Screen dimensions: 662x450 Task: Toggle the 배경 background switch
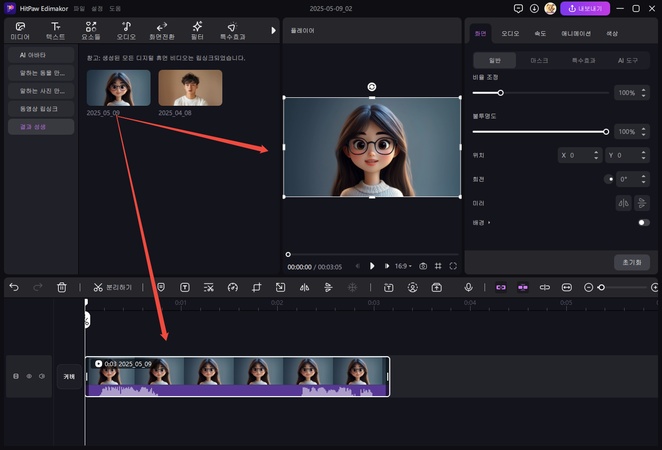coord(643,222)
